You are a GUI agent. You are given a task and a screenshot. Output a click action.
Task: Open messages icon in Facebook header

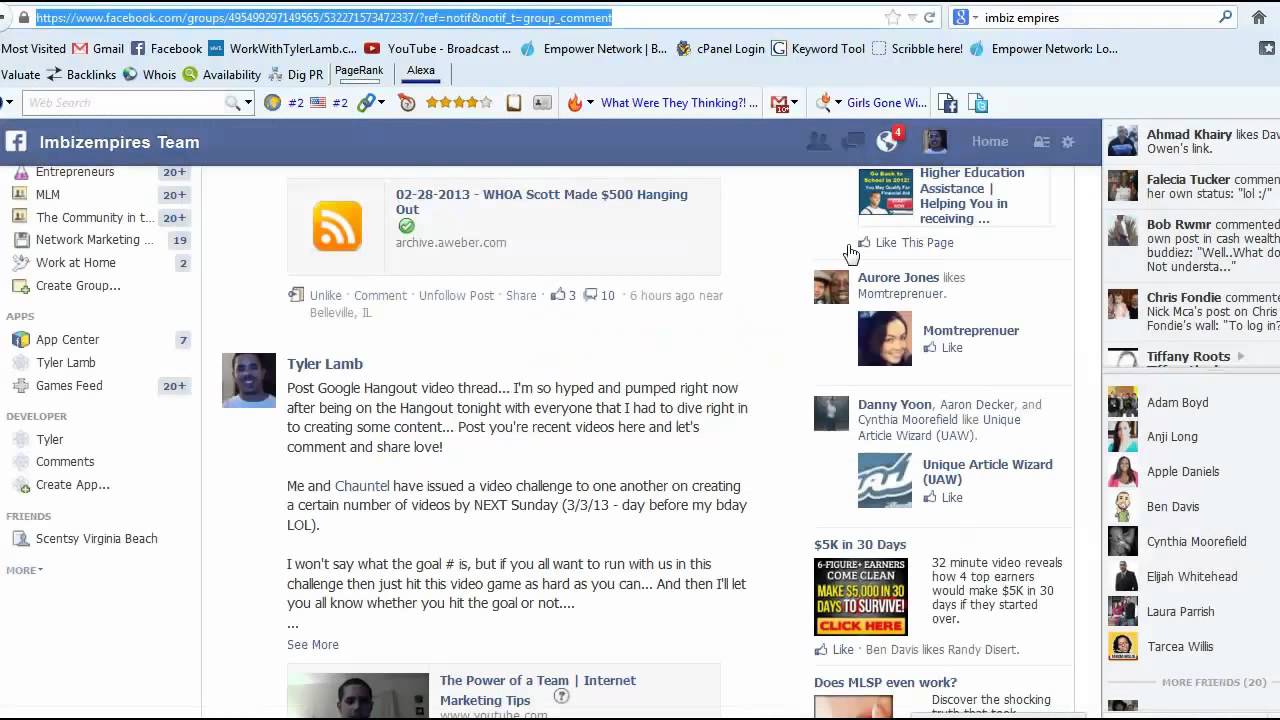[853, 141]
